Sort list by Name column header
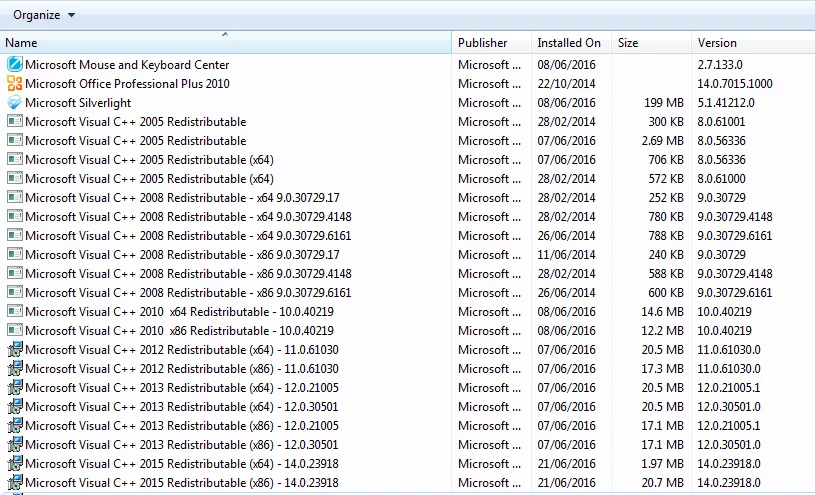Image resolution: width=815 pixels, height=495 pixels. point(226,43)
